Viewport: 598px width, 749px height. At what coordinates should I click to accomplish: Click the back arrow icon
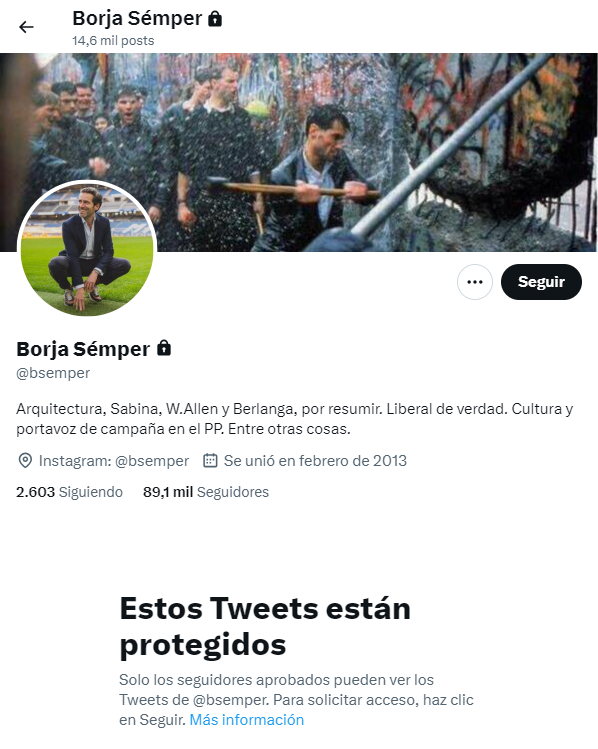(26, 27)
